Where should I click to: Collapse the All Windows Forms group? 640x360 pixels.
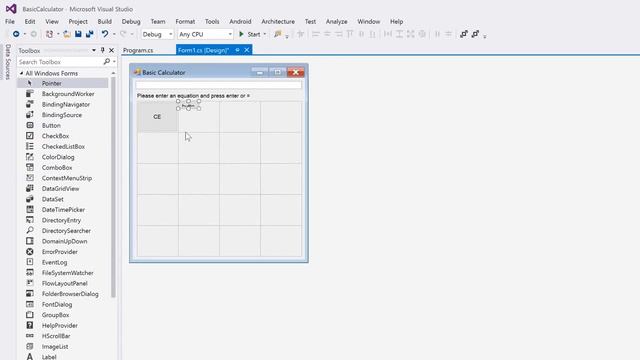[22, 73]
